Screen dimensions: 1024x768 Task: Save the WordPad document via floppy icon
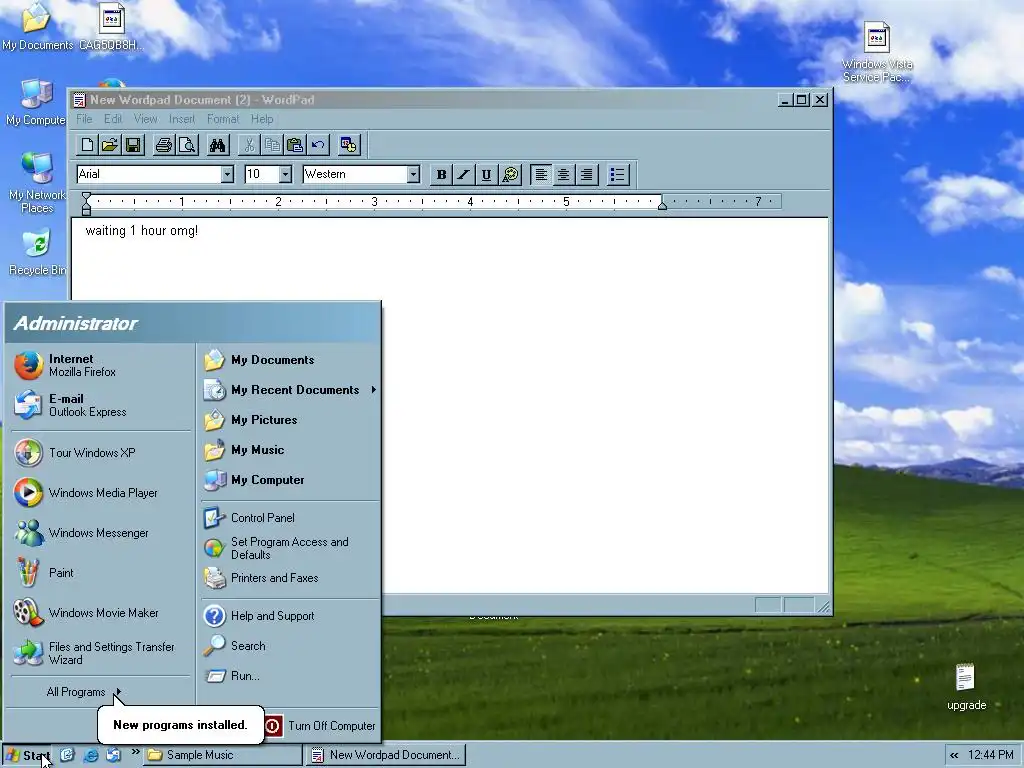133,145
